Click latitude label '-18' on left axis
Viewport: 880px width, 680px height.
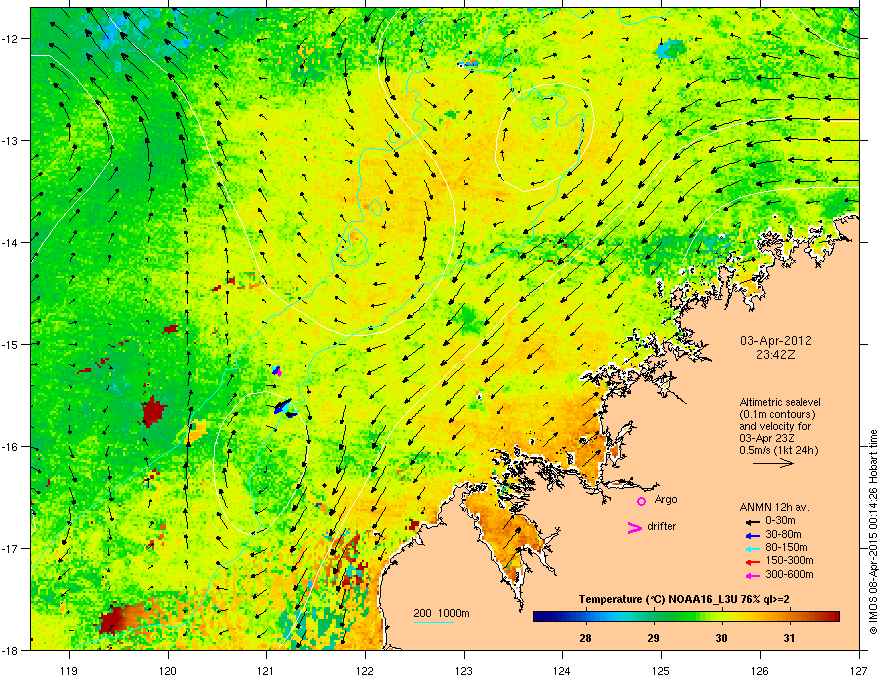click(11, 650)
